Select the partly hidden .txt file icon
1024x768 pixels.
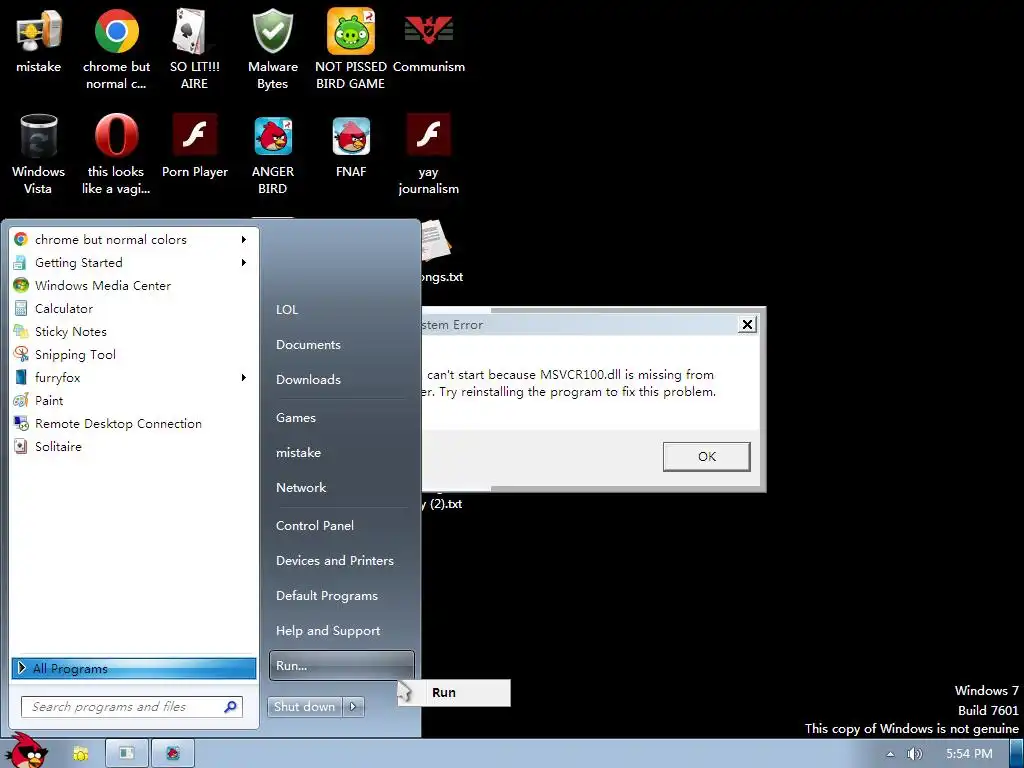(436, 242)
